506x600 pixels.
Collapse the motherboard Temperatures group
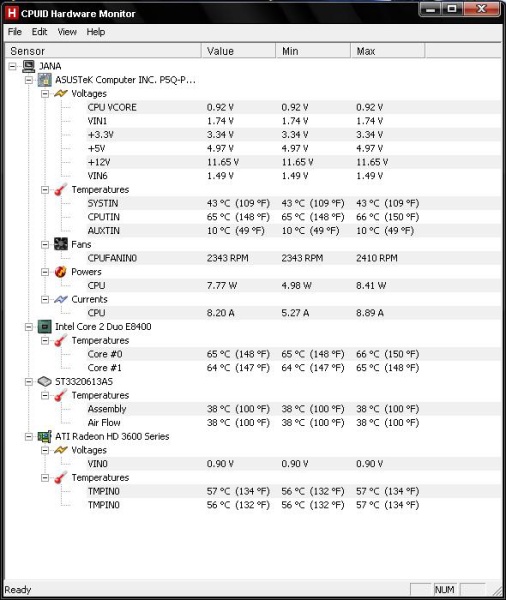click(x=45, y=190)
